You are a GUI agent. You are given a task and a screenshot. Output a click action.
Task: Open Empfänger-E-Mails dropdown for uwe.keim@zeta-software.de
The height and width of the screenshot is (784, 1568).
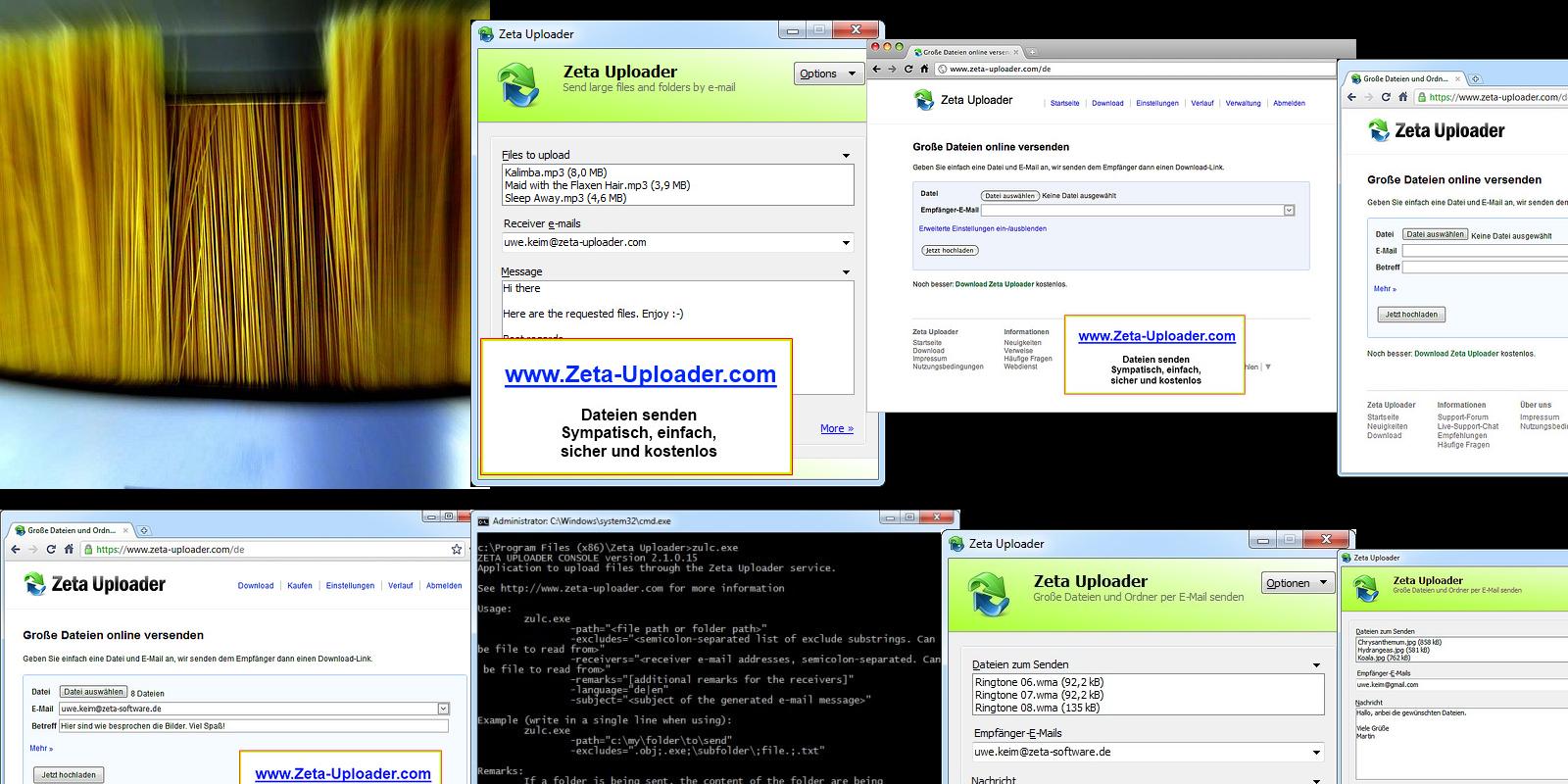[1316, 753]
